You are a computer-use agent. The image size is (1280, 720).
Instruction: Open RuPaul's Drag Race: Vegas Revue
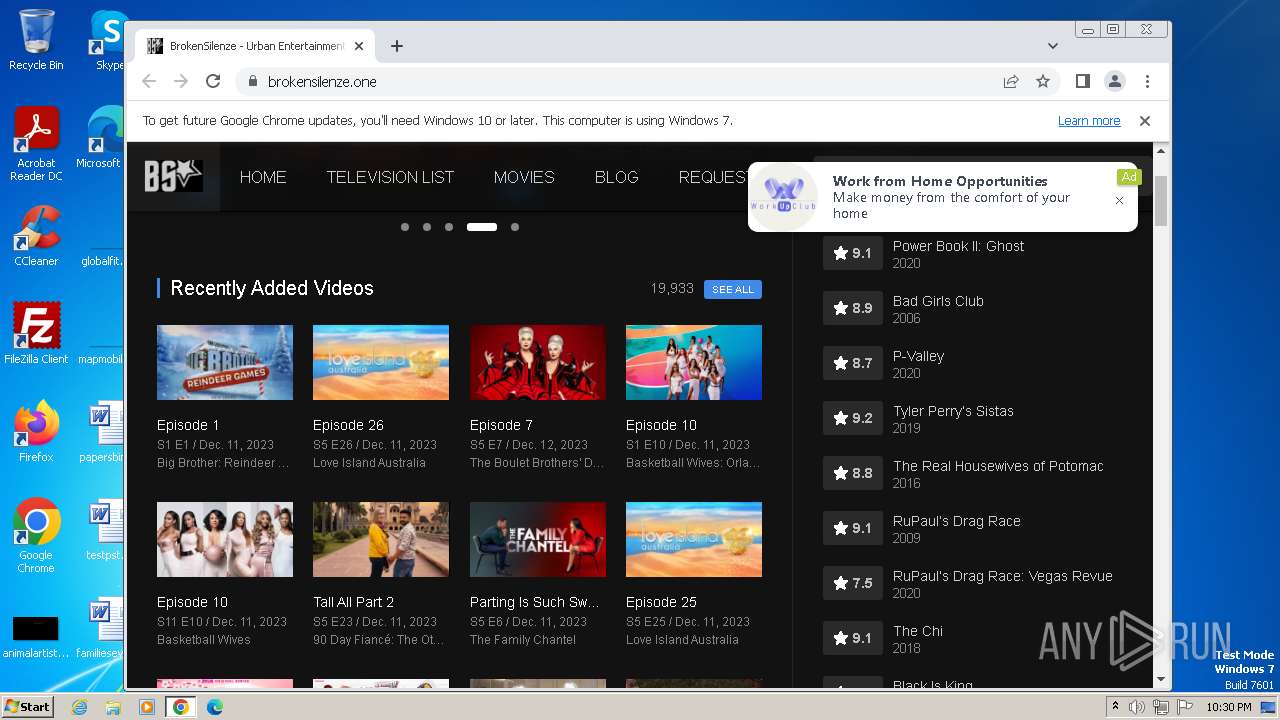coord(1002,576)
